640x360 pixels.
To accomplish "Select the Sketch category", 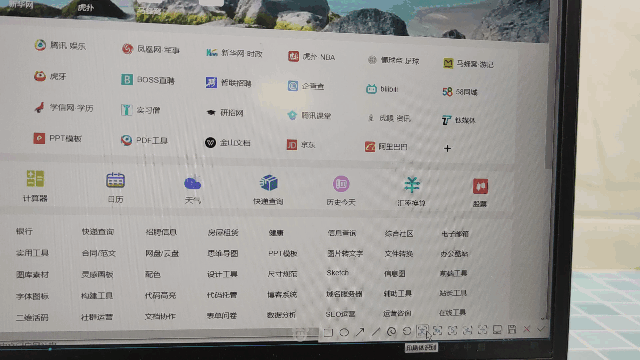I will tap(338, 273).
